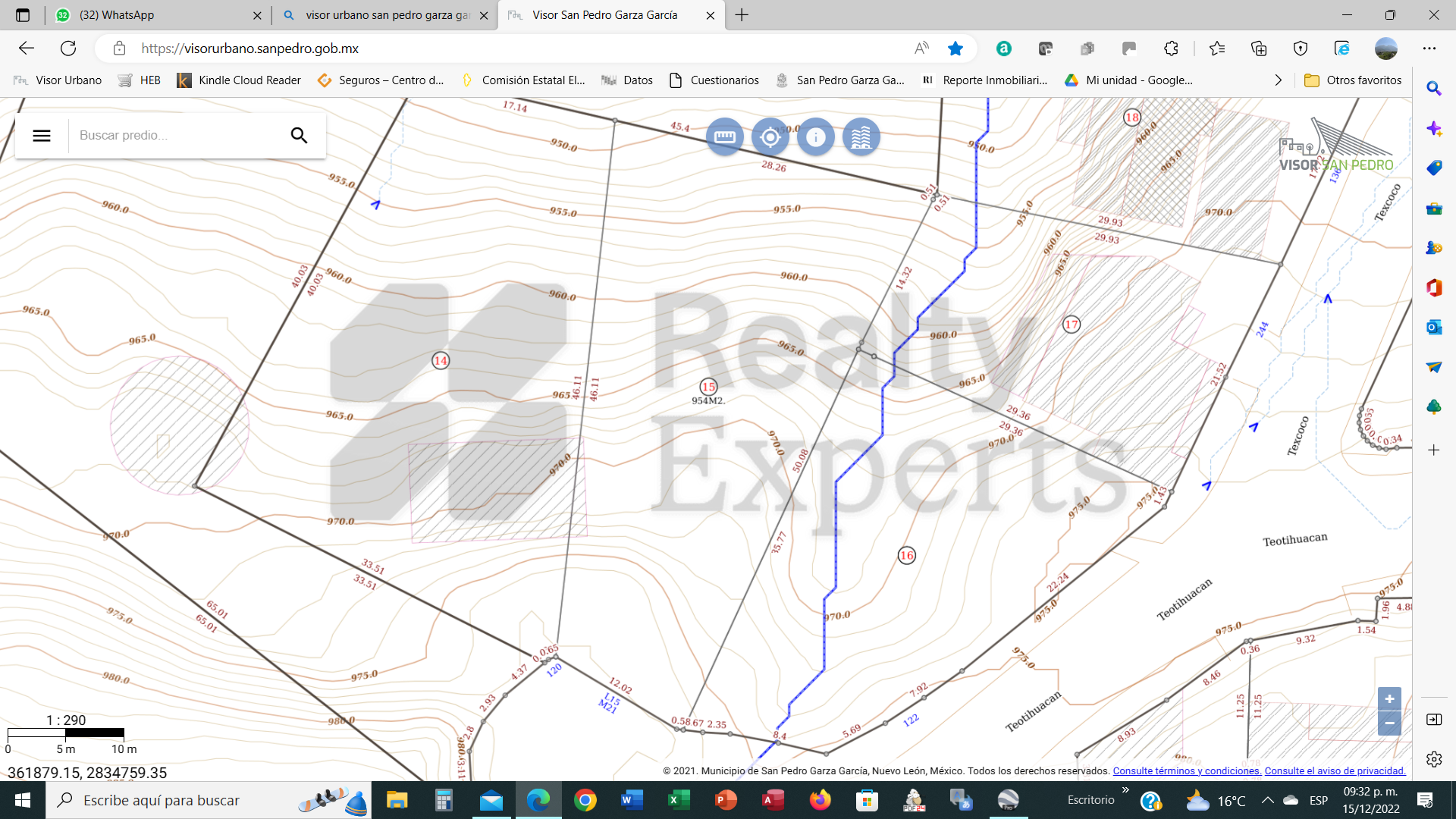Open the Collections icon
The width and height of the screenshot is (1456, 819).
[x=1259, y=49]
